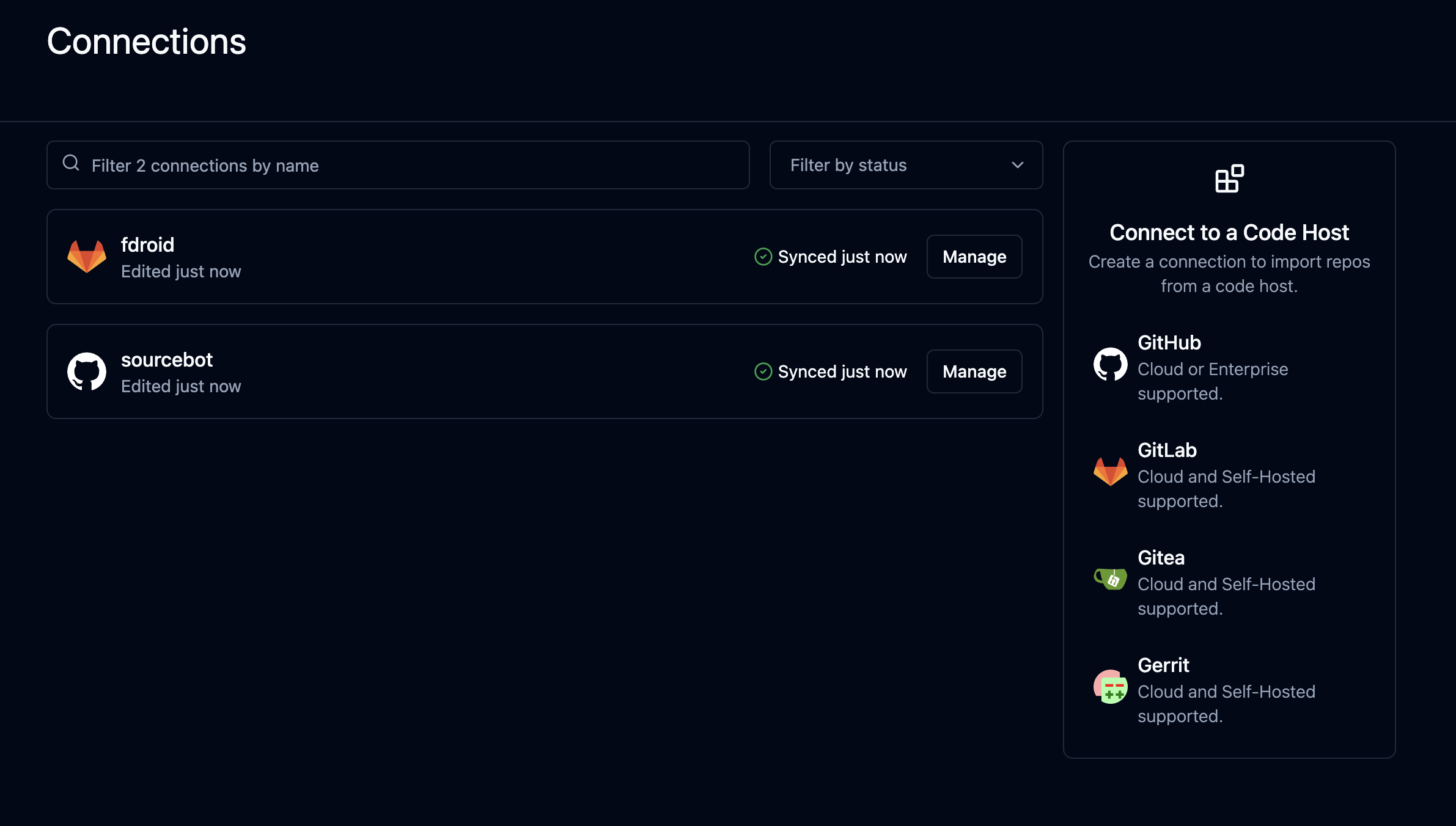Open the sourcebot connection name
This screenshot has height=826, width=1456.
pos(166,360)
